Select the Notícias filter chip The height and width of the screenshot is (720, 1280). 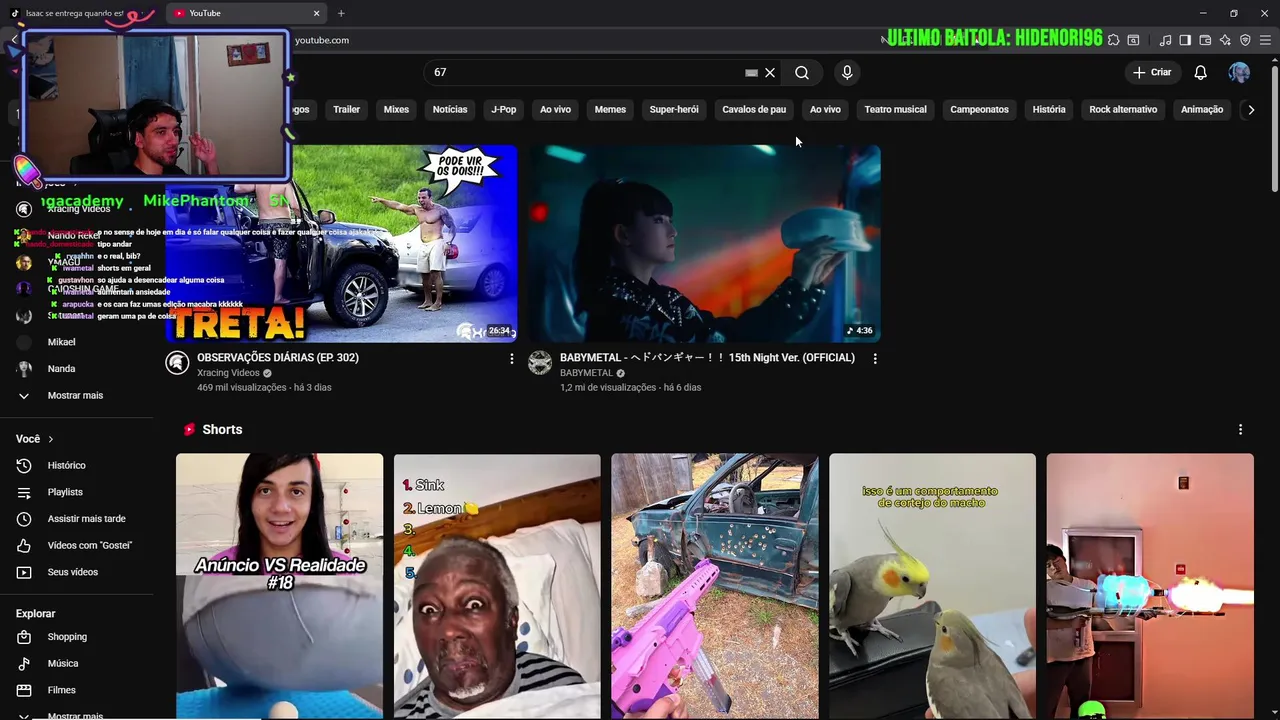pos(450,109)
